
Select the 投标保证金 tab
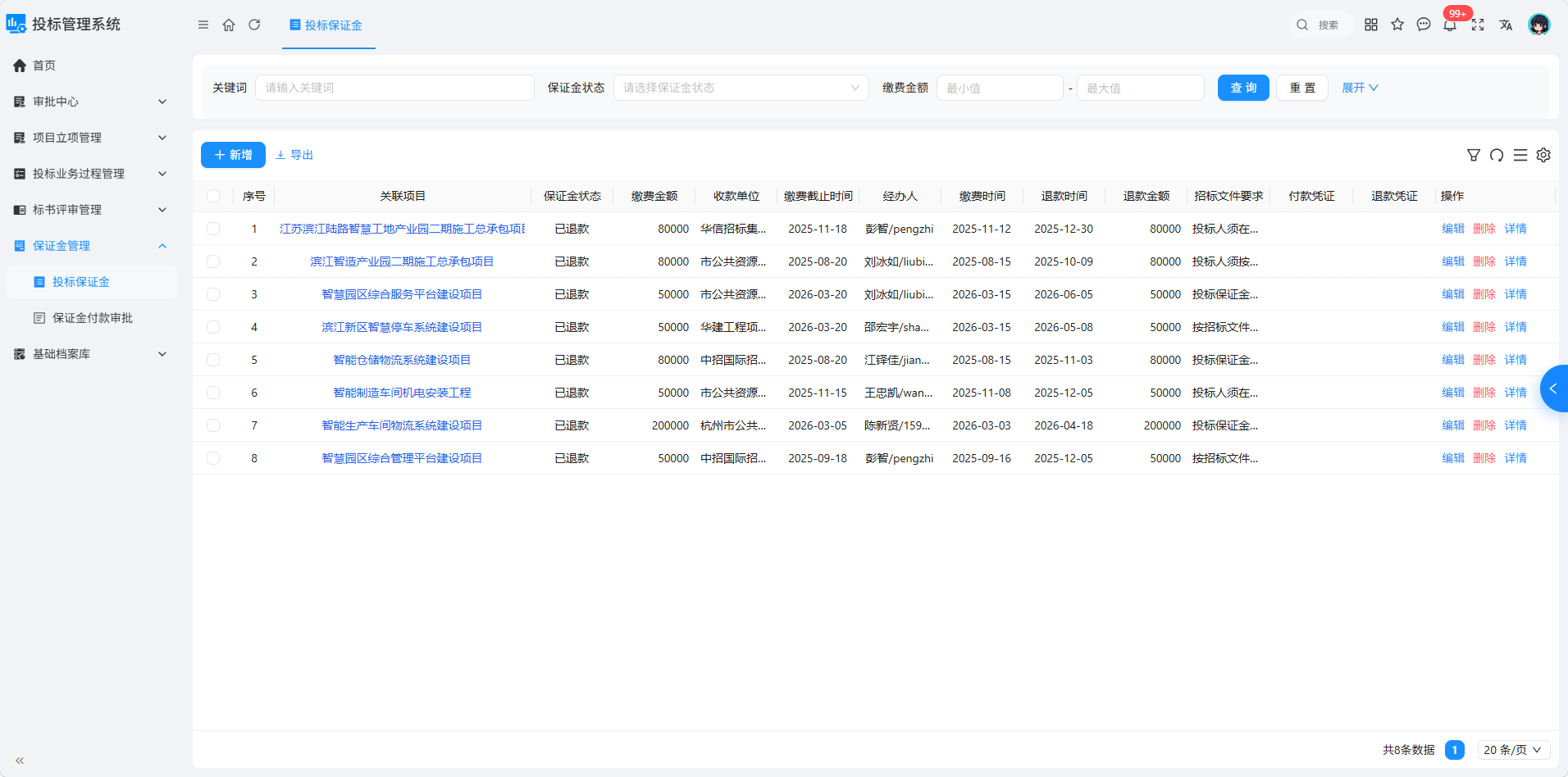(328, 25)
